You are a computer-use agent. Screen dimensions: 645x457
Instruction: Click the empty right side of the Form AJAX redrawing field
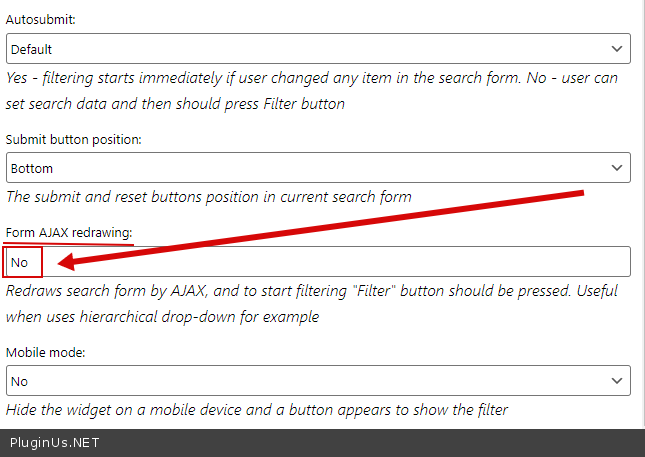tap(400, 262)
